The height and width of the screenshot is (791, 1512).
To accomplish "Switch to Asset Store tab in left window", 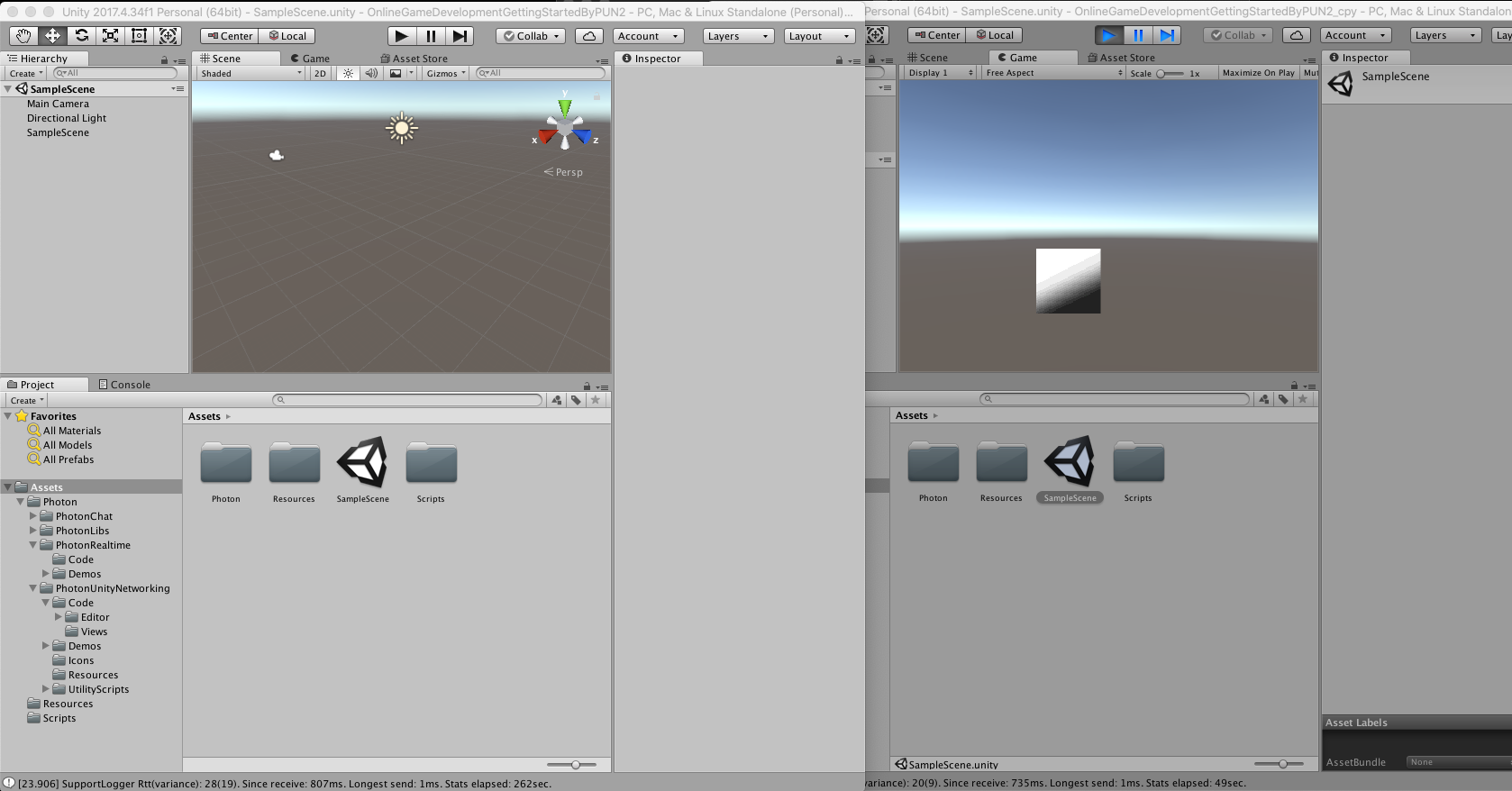I will [x=414, y=59].
